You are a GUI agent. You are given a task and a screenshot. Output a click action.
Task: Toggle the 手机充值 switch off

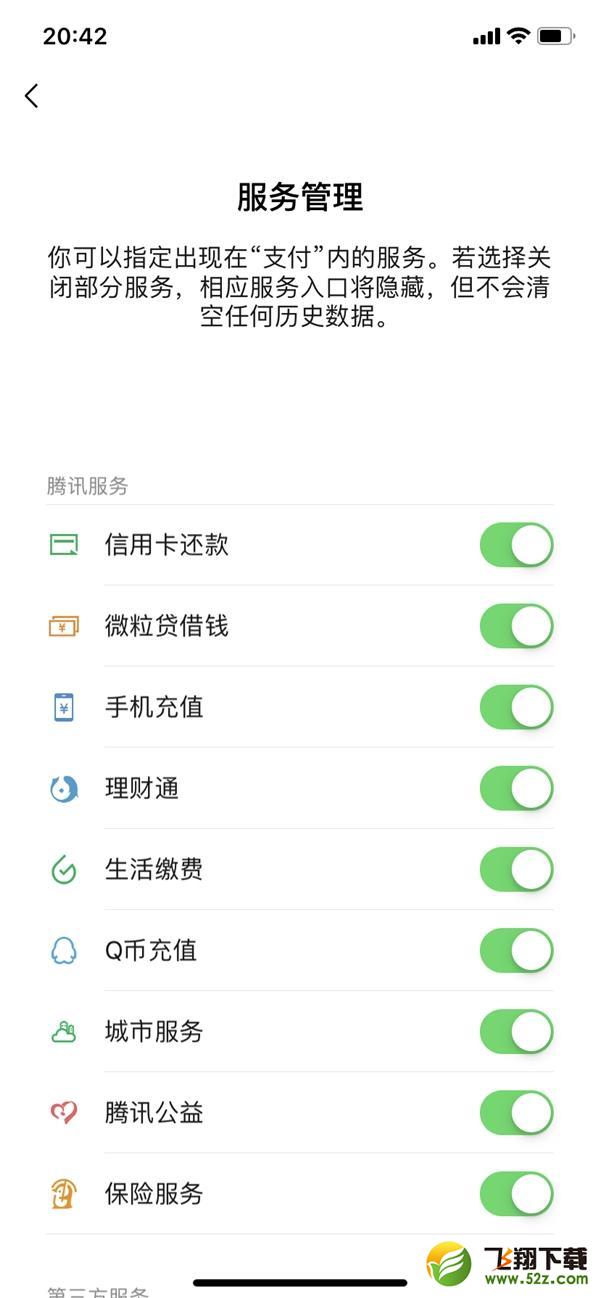click(516, 708)
